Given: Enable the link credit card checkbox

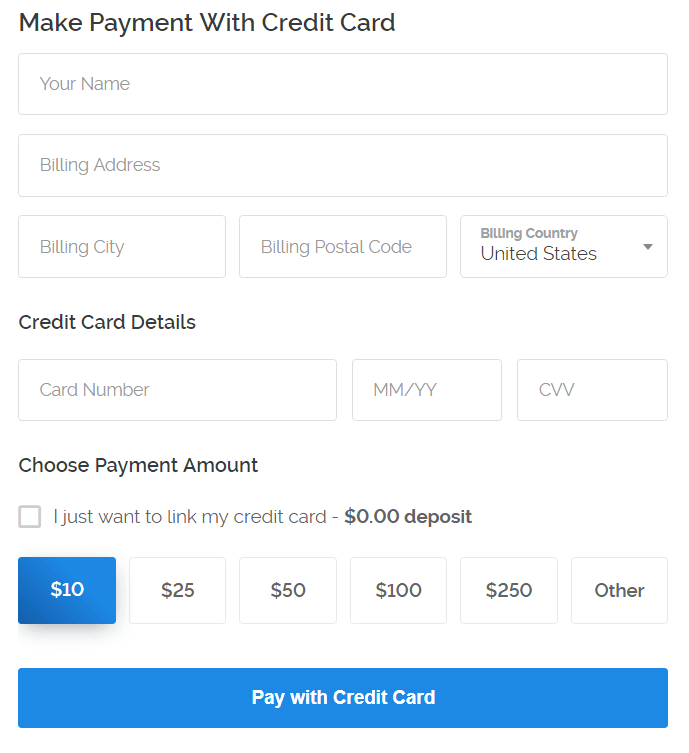Looking at the screenshot, I should tap(30, 517).
